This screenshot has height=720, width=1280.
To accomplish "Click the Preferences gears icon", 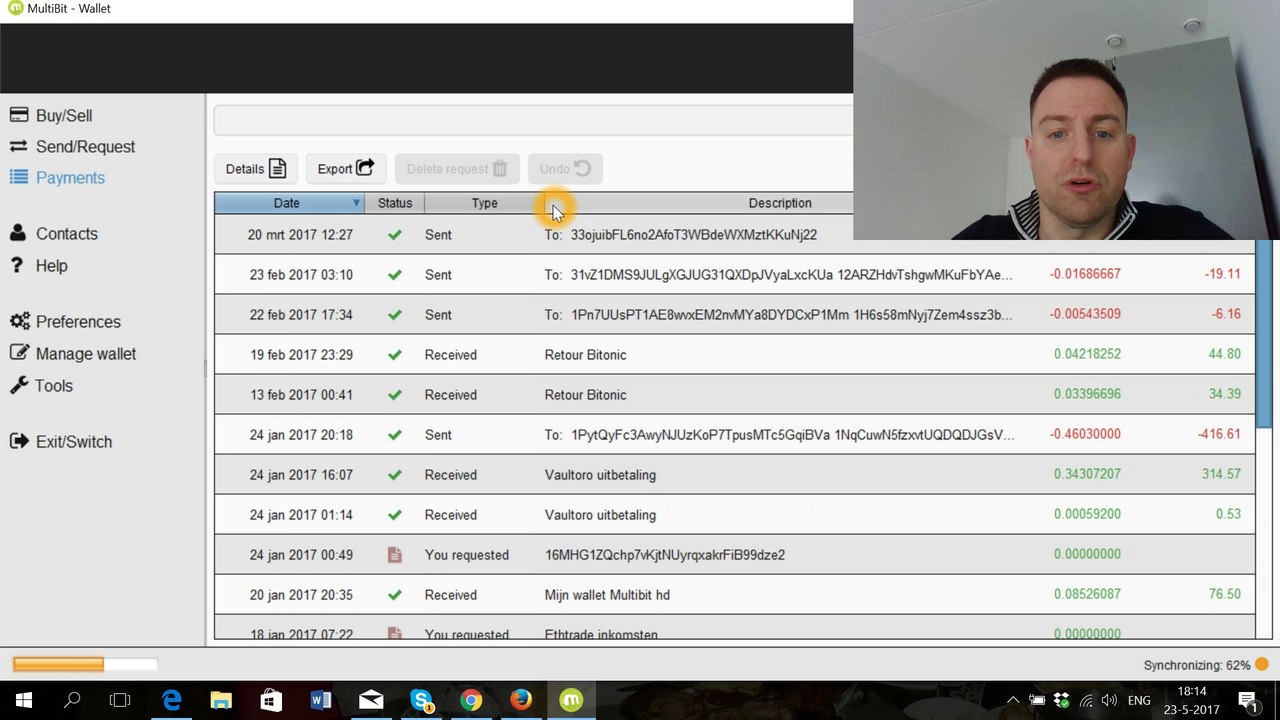I will coord(20,321).
